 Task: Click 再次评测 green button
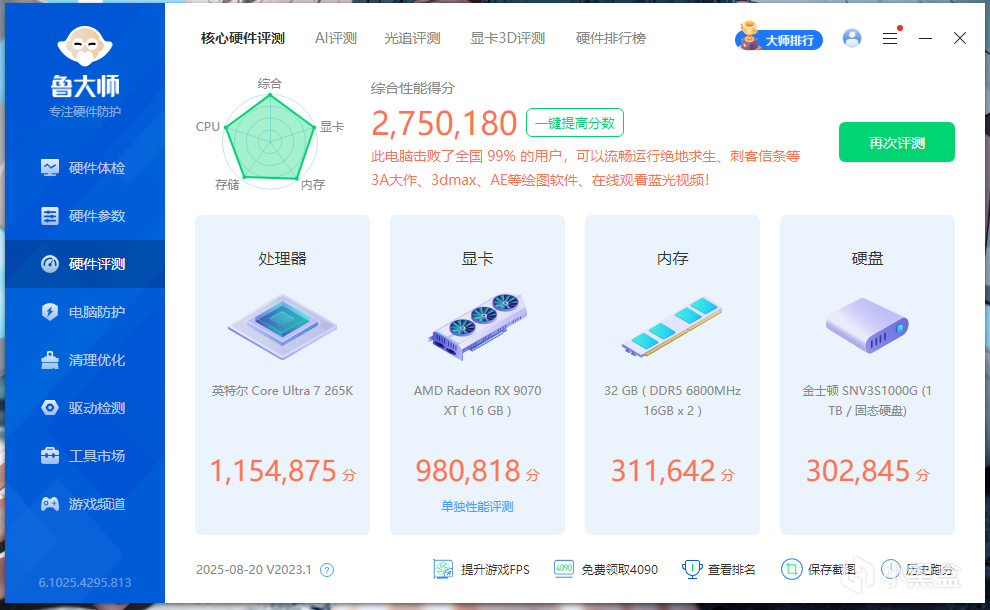(x=897, y=142)
